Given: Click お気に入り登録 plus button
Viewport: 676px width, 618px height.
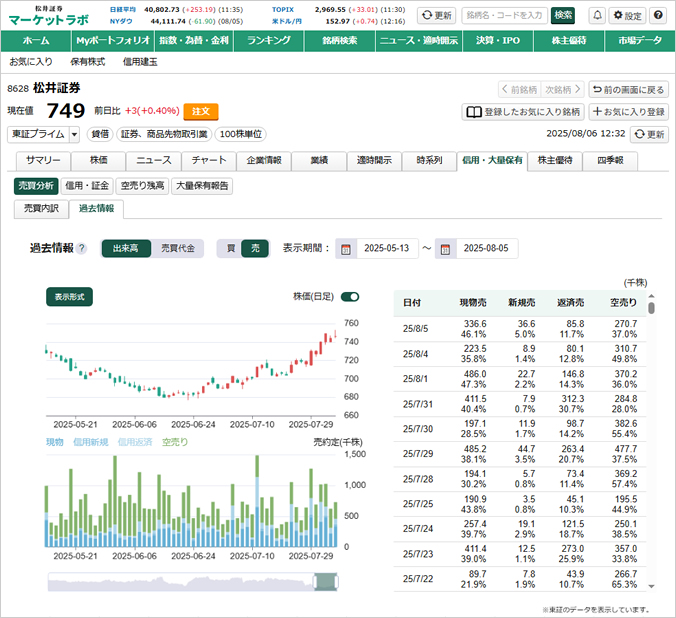Looking at the screenshot, I should coord(629,112).
